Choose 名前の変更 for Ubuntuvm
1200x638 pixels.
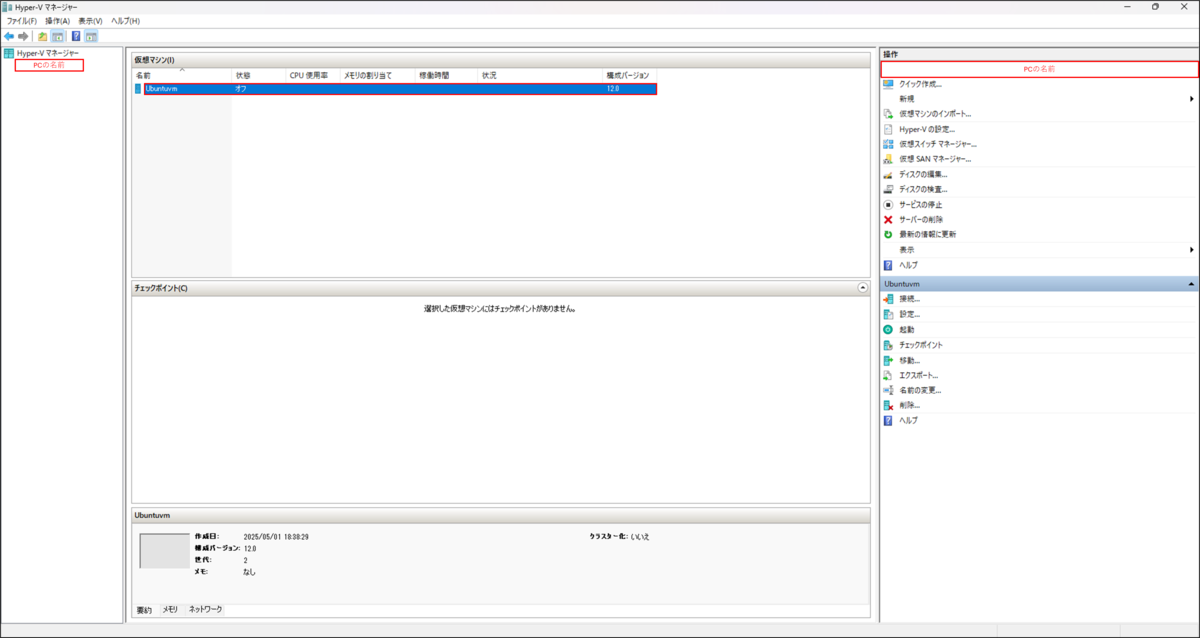point(920,390)
